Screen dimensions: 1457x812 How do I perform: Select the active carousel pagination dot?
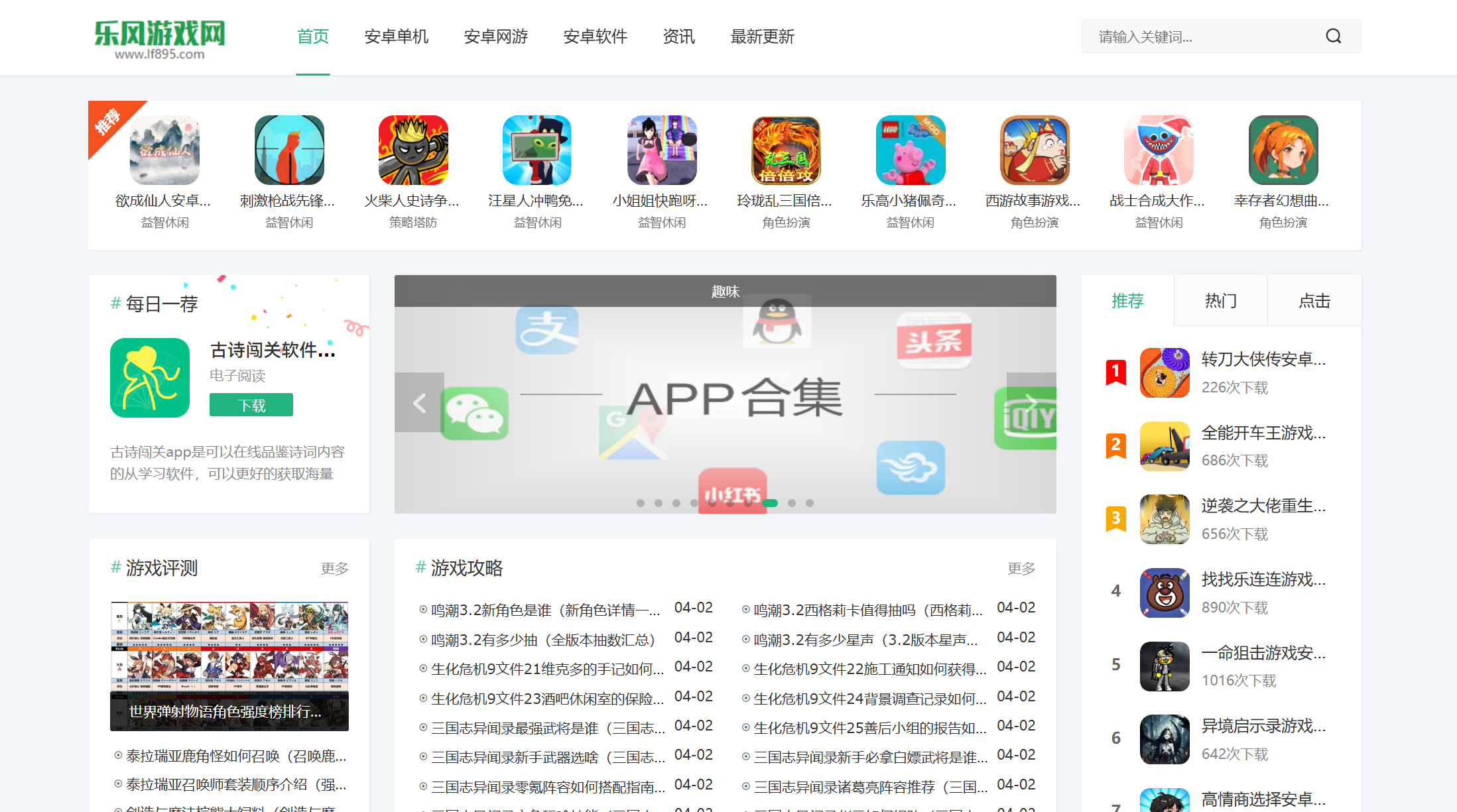click(771, 503)
